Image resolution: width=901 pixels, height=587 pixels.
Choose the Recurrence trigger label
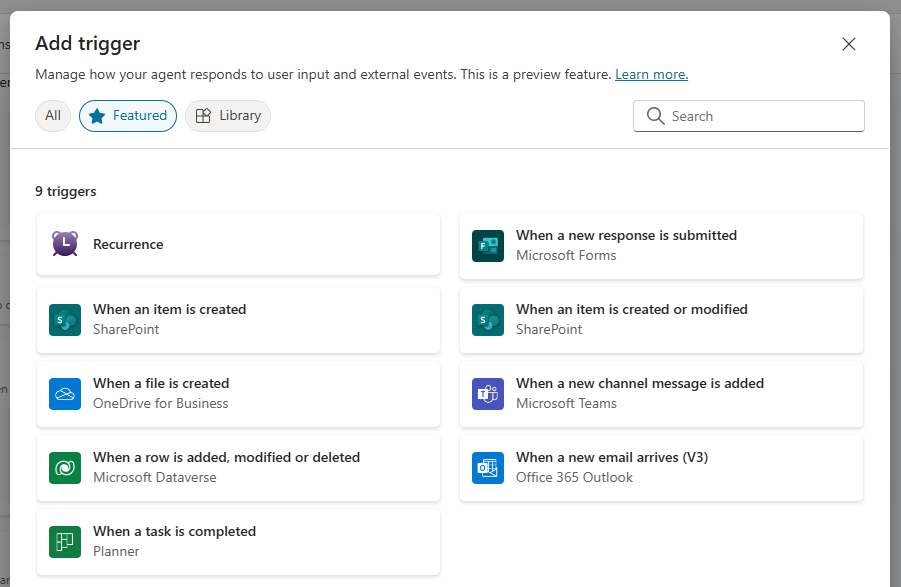click(128, 244)
